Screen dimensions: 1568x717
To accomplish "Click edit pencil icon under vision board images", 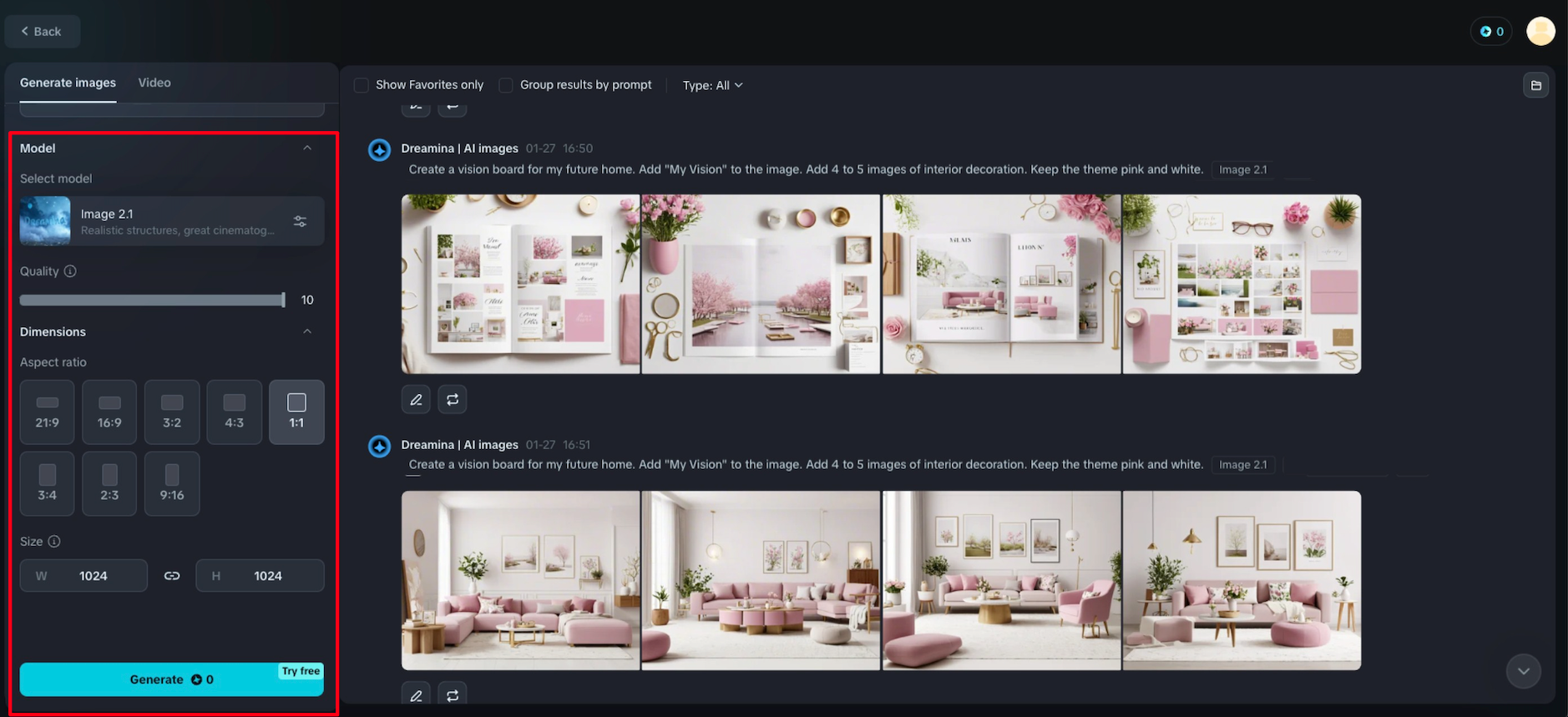I will tap(416, 400).
